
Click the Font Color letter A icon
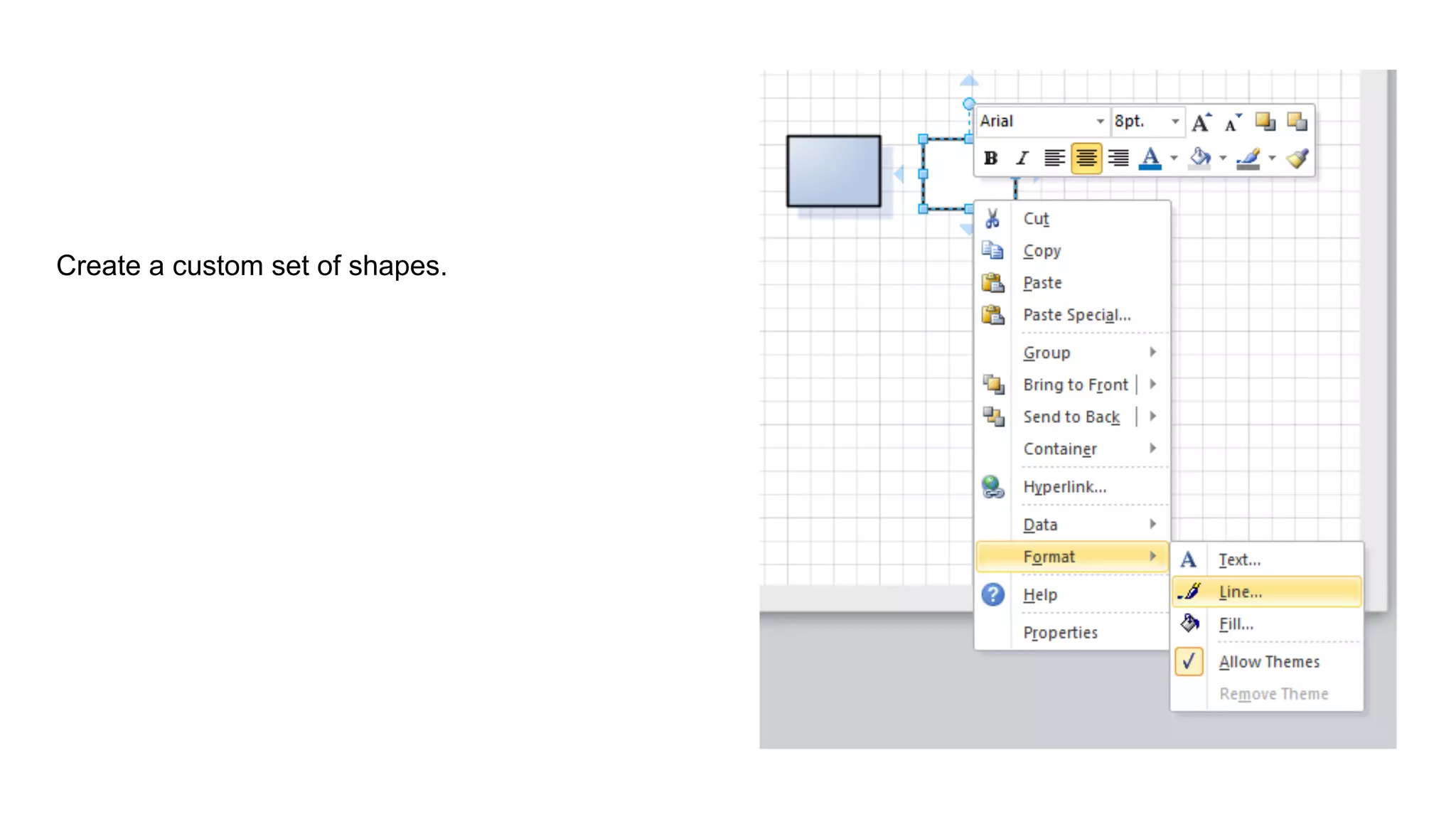pos(1150,158)
